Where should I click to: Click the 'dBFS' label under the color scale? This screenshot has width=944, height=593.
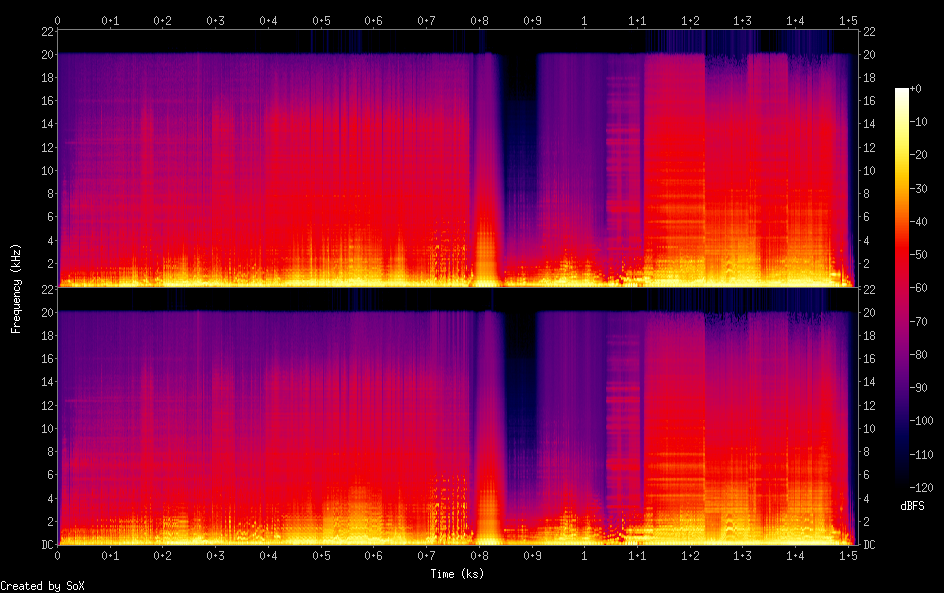pyautogui.click(x=912, y=506)
